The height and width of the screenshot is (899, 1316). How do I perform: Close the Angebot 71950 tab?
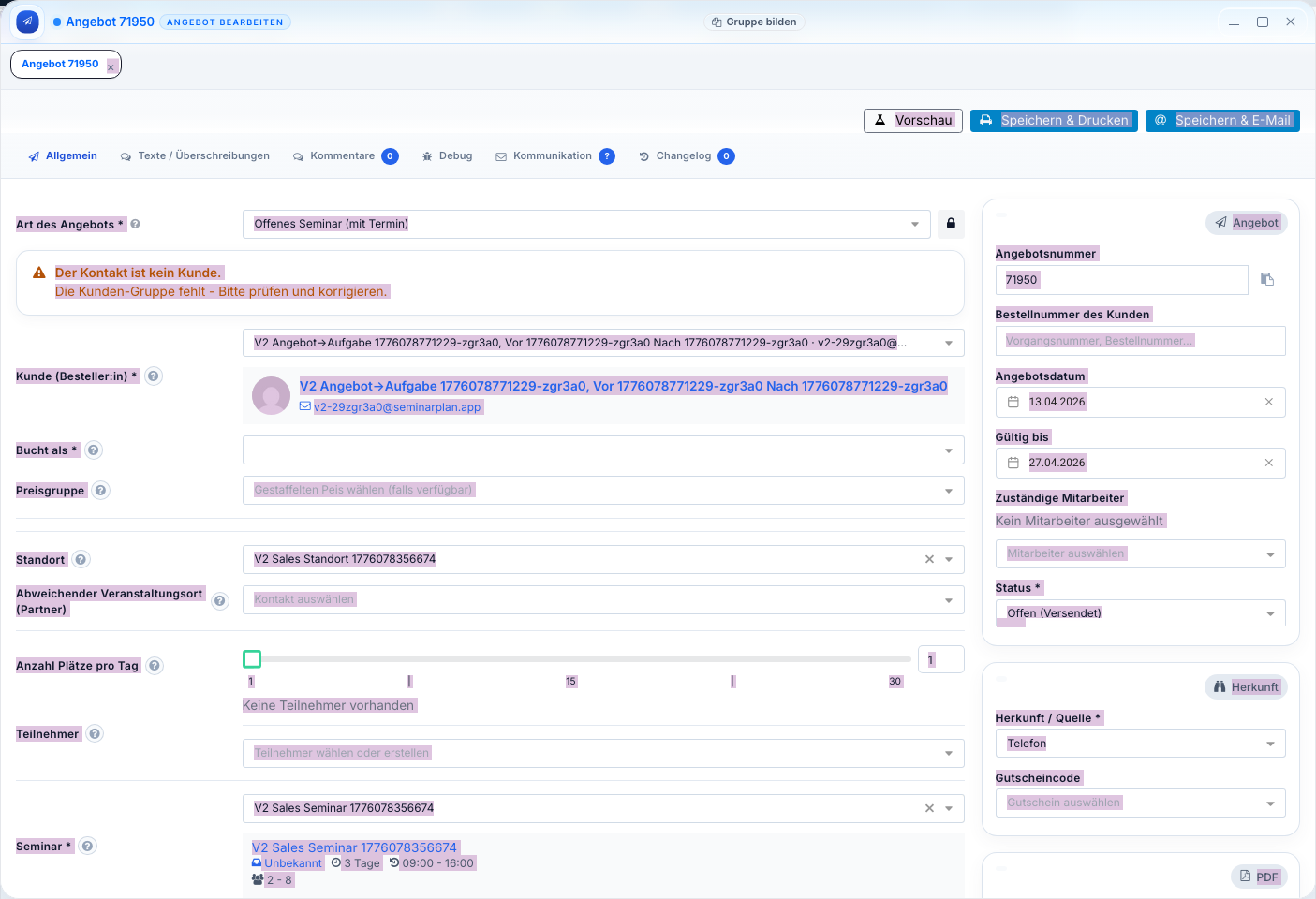[111, 66]
